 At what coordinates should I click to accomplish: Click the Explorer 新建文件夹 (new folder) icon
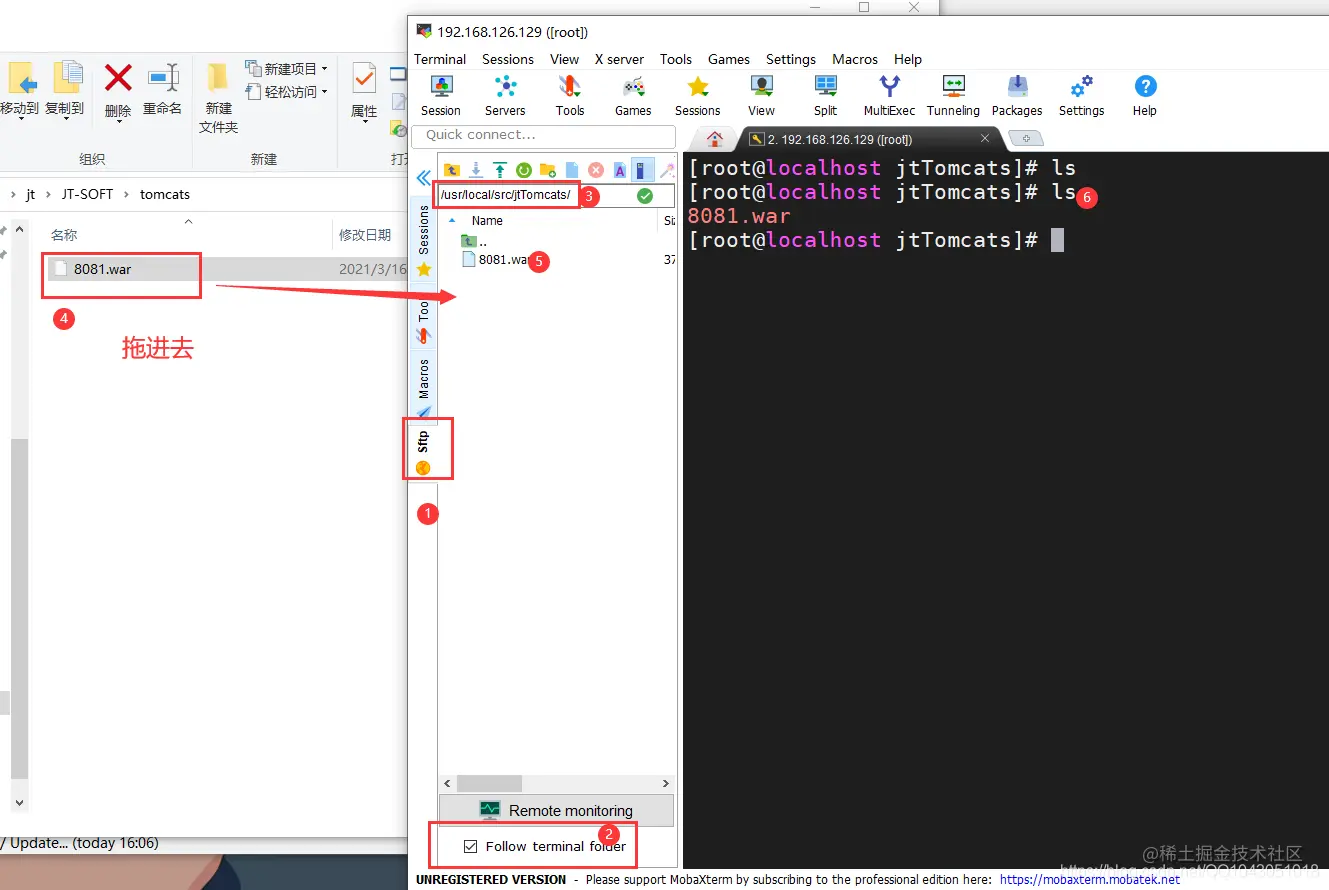(x=218, y=77)
